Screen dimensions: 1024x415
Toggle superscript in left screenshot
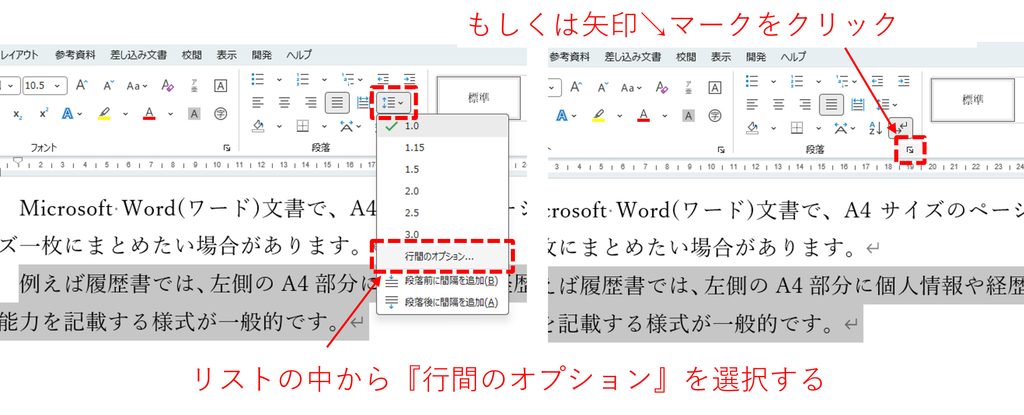pos(43,114)
